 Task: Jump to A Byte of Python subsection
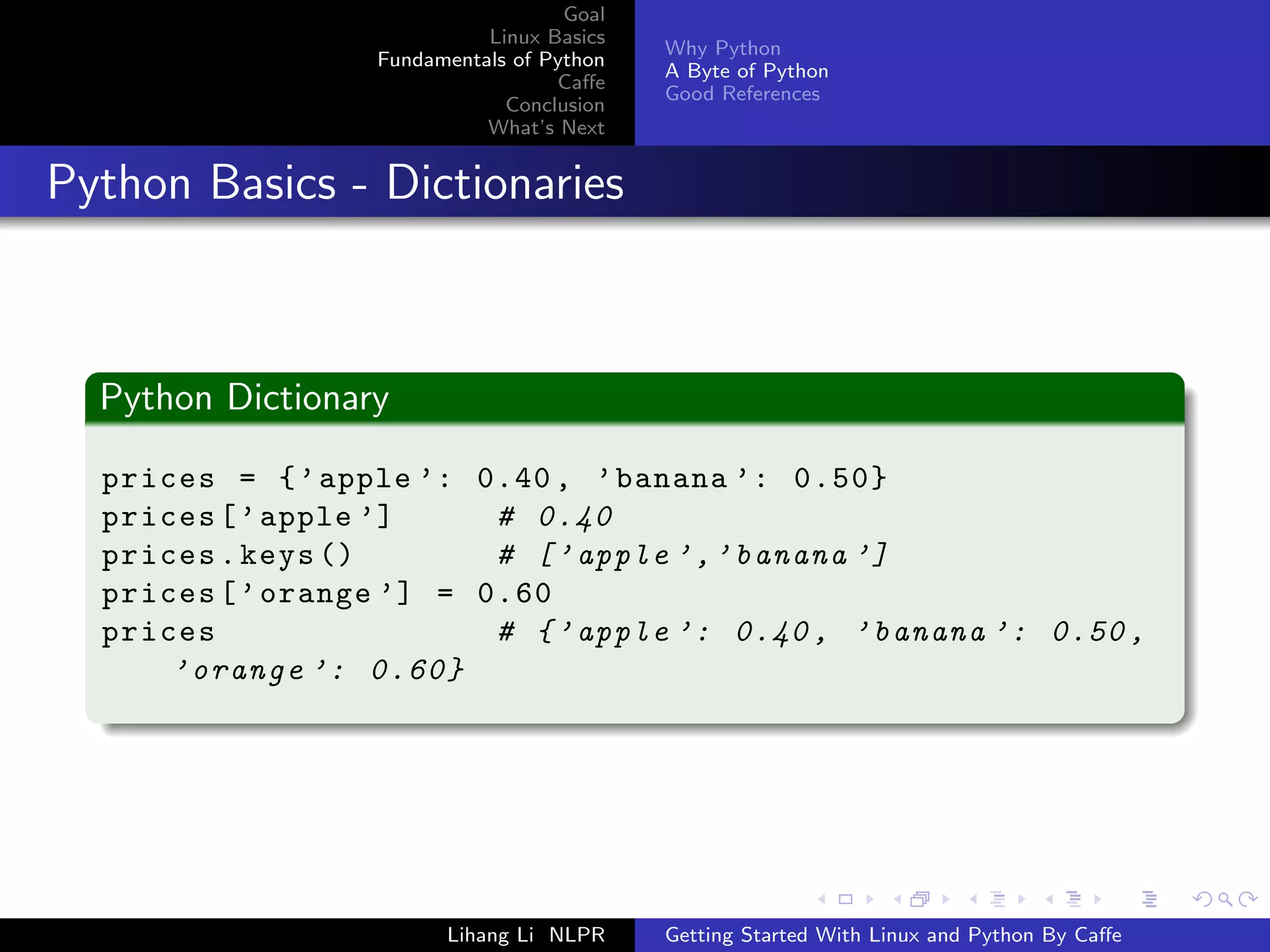(747, 71)
